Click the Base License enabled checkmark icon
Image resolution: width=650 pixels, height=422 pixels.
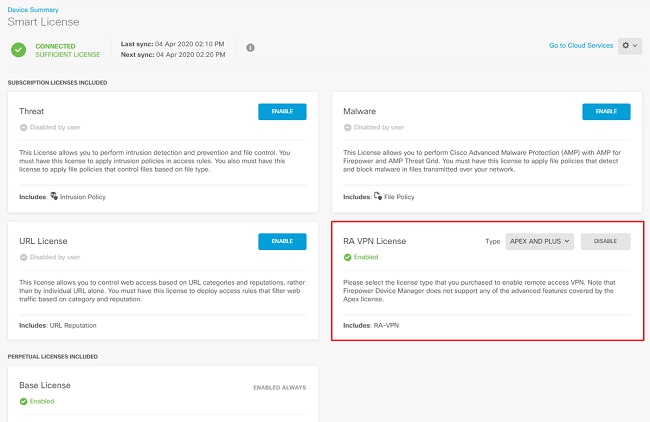click(x=23, y=401)
